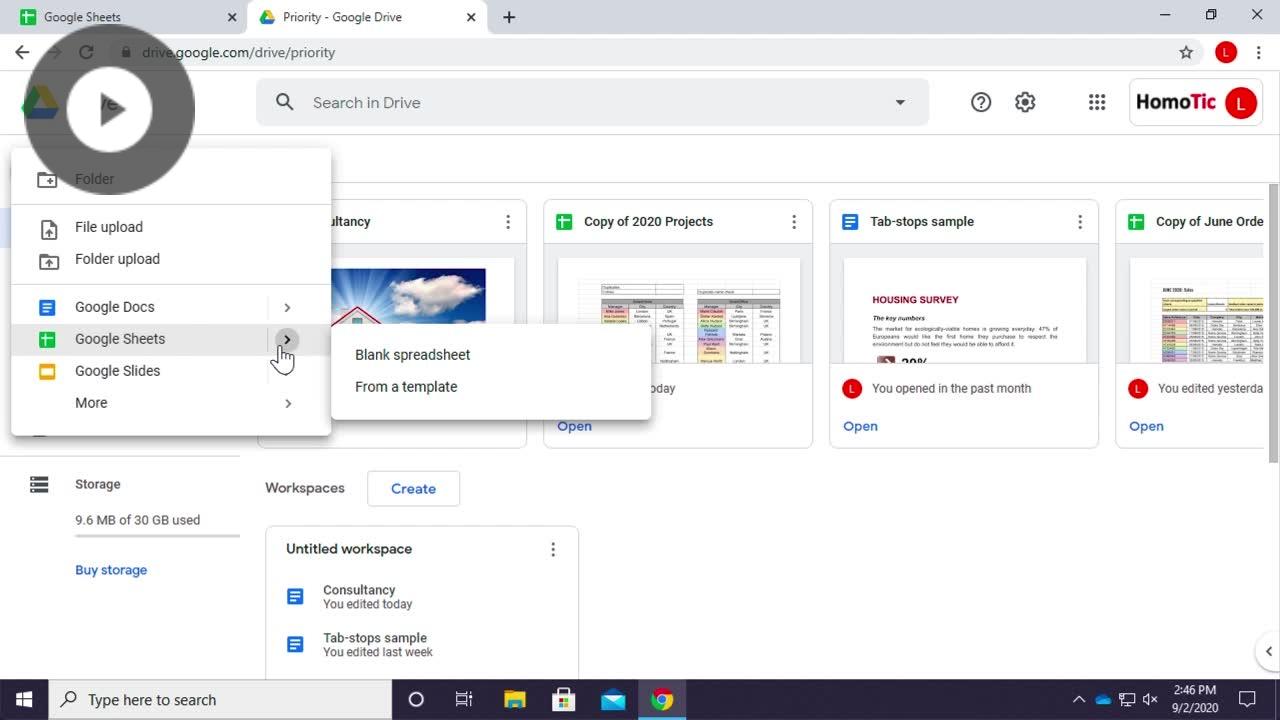Image resolution: width=1280 pixels, height=720 pixels.
Task: Show hidden system tray icons
Action: [1078, 700]
